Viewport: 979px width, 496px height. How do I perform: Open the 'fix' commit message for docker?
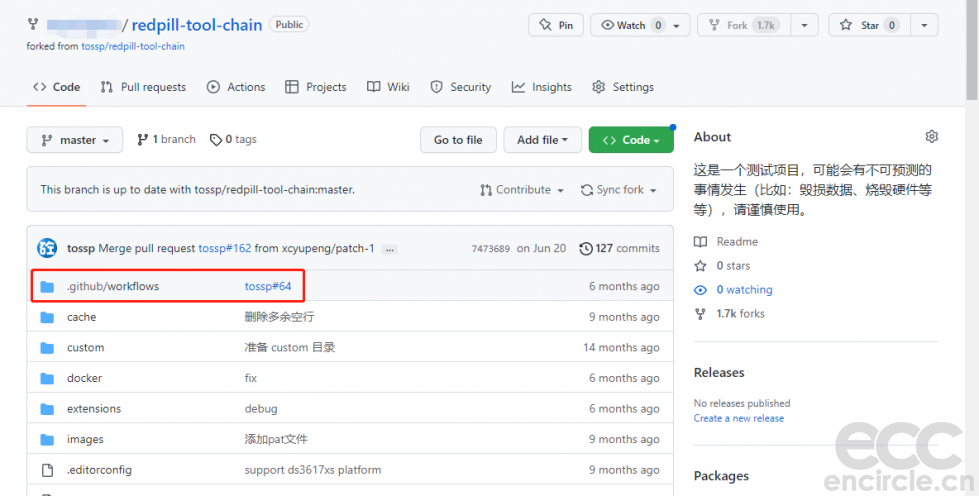pos(250,378)
